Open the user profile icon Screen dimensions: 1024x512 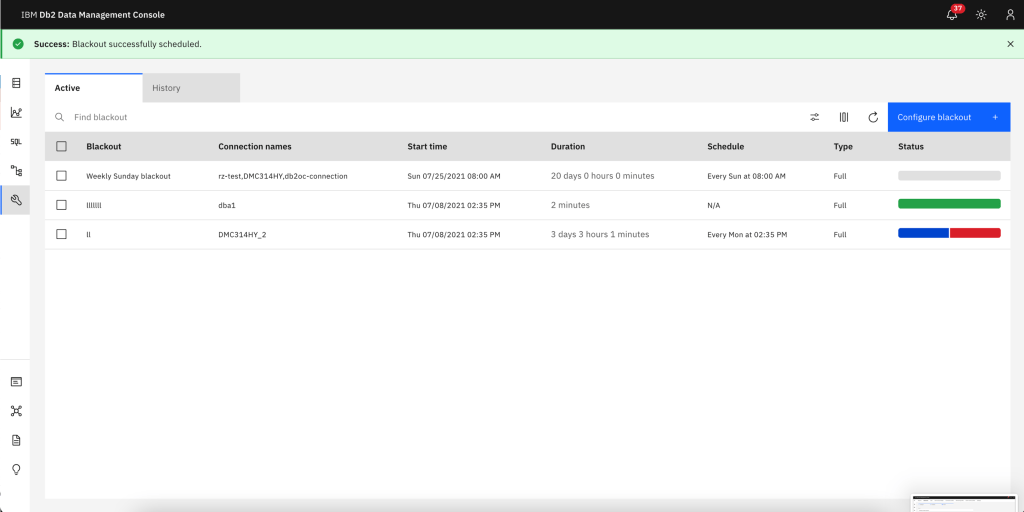[x=1009, y=15]
